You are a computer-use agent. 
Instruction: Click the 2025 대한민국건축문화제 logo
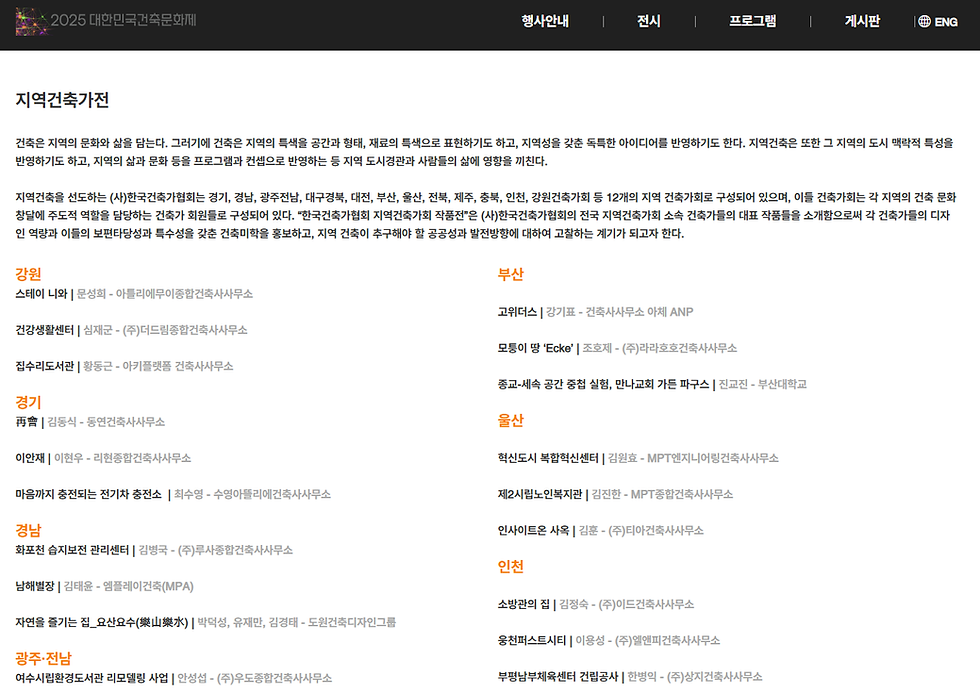(106, 21)
